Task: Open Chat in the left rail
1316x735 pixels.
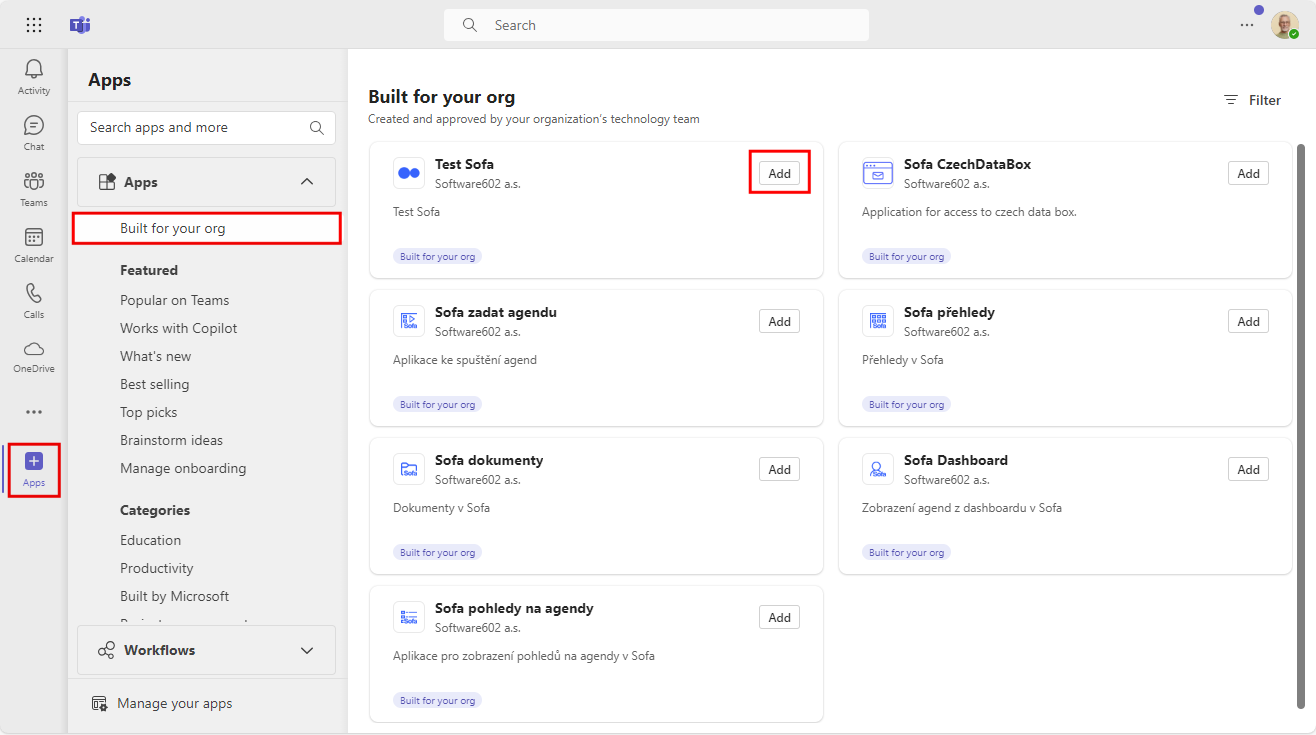Action: [34, 133]
